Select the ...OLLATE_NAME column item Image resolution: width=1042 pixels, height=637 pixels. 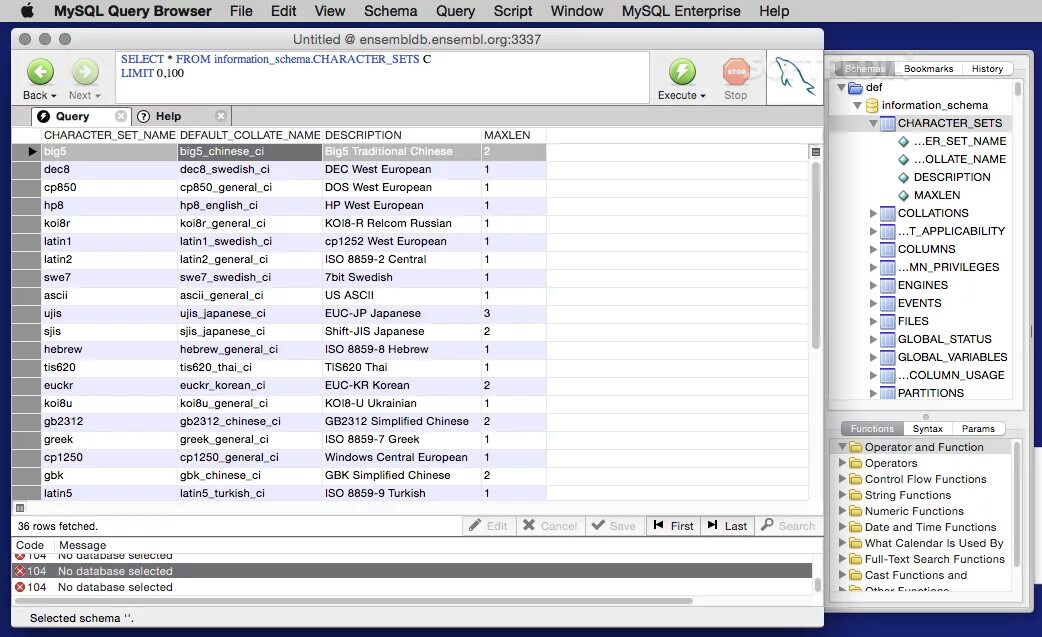coord(960,159)
